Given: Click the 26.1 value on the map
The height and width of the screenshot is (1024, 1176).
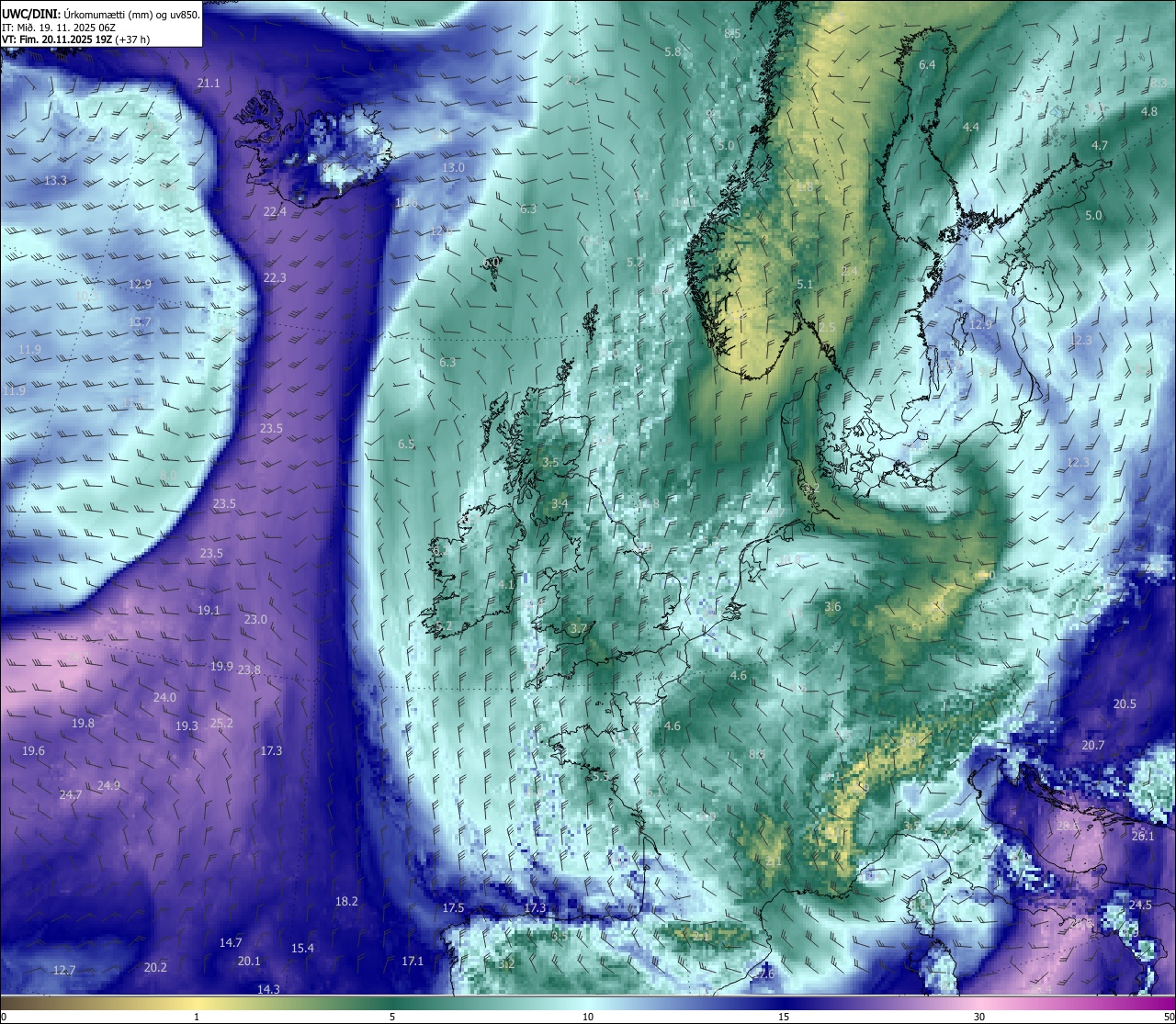Looking at the screenshot, I should (x=1143, y=837).
